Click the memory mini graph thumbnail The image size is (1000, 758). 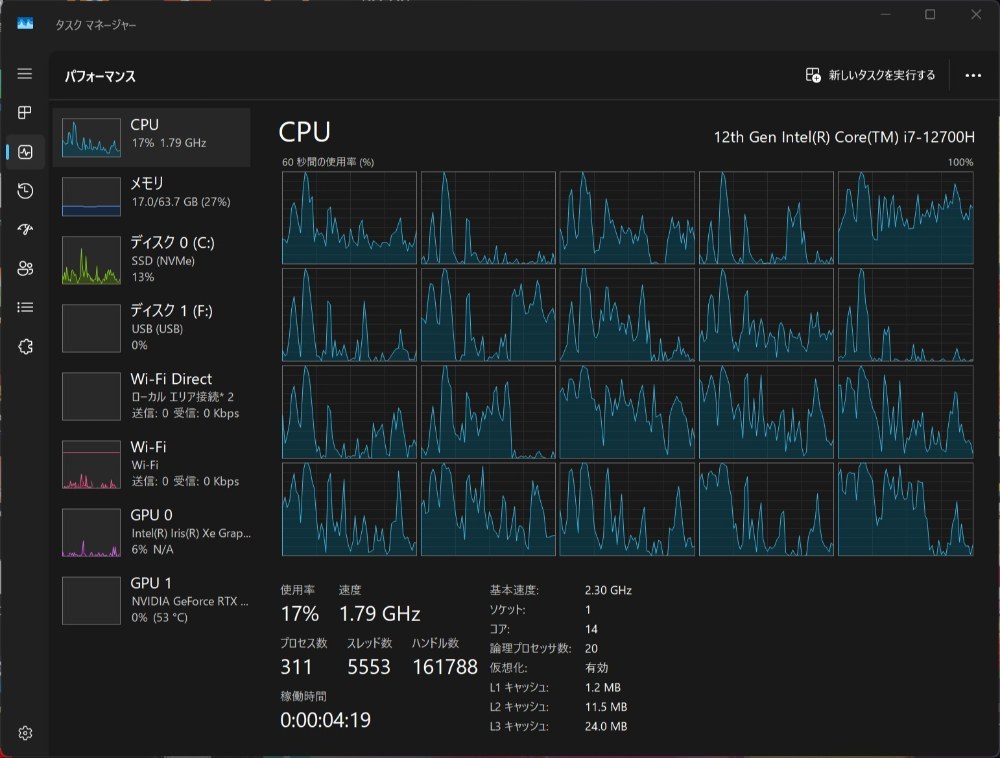(x=91, y=196)
